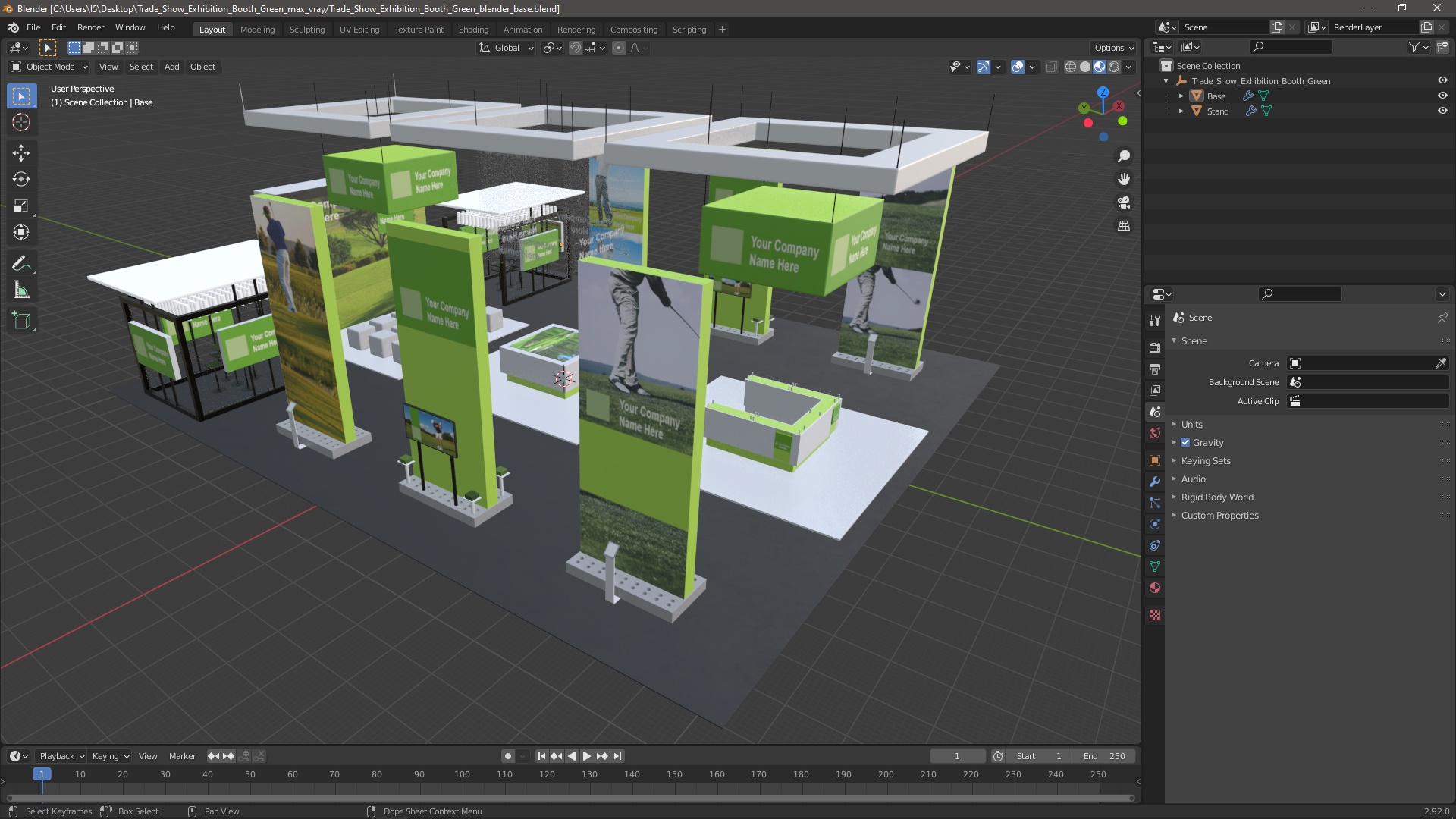
Task: Open Tool properties tab
Action: (1155, 320)
